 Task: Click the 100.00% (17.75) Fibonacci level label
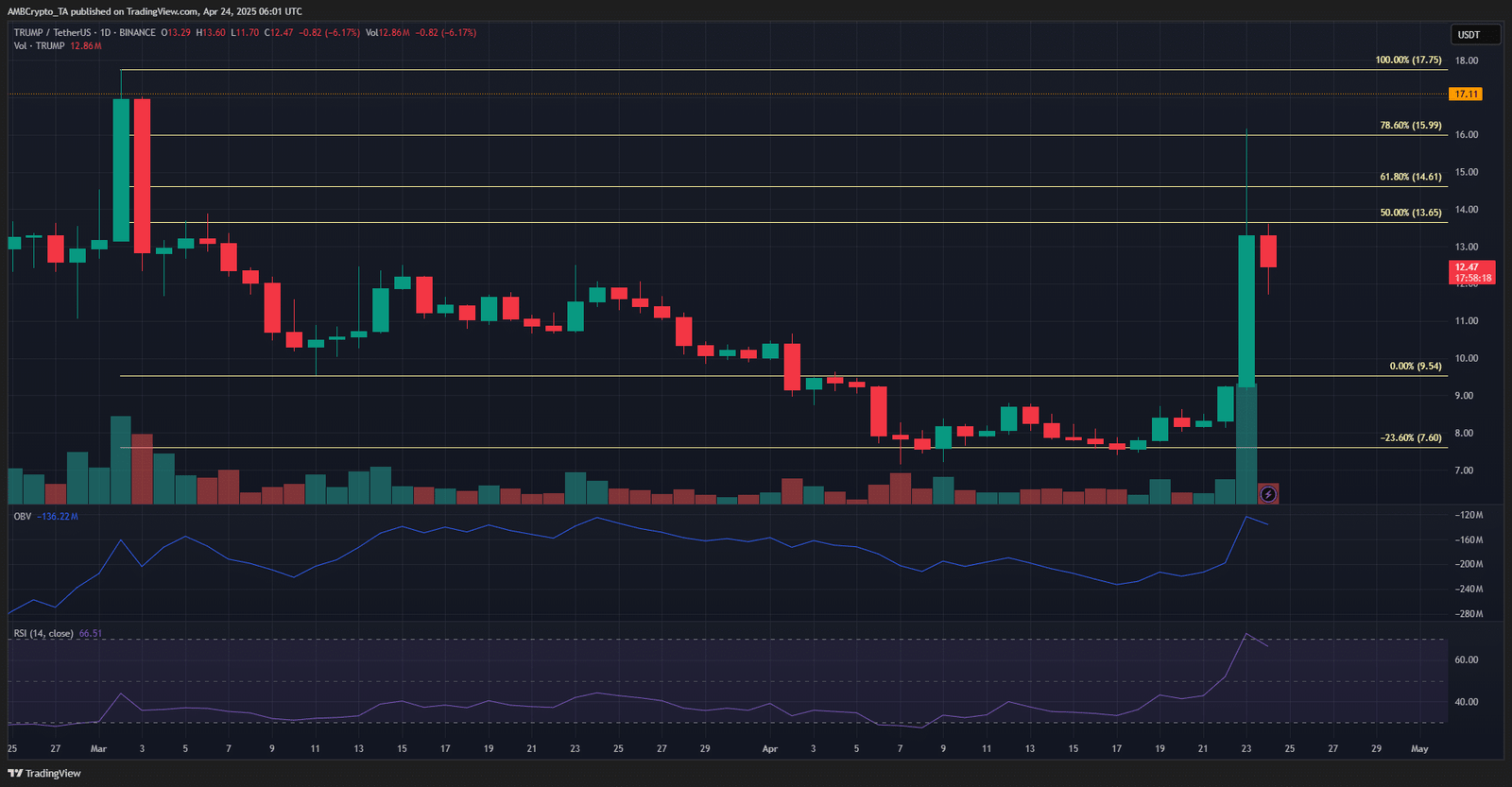[x=1408, y=60]
